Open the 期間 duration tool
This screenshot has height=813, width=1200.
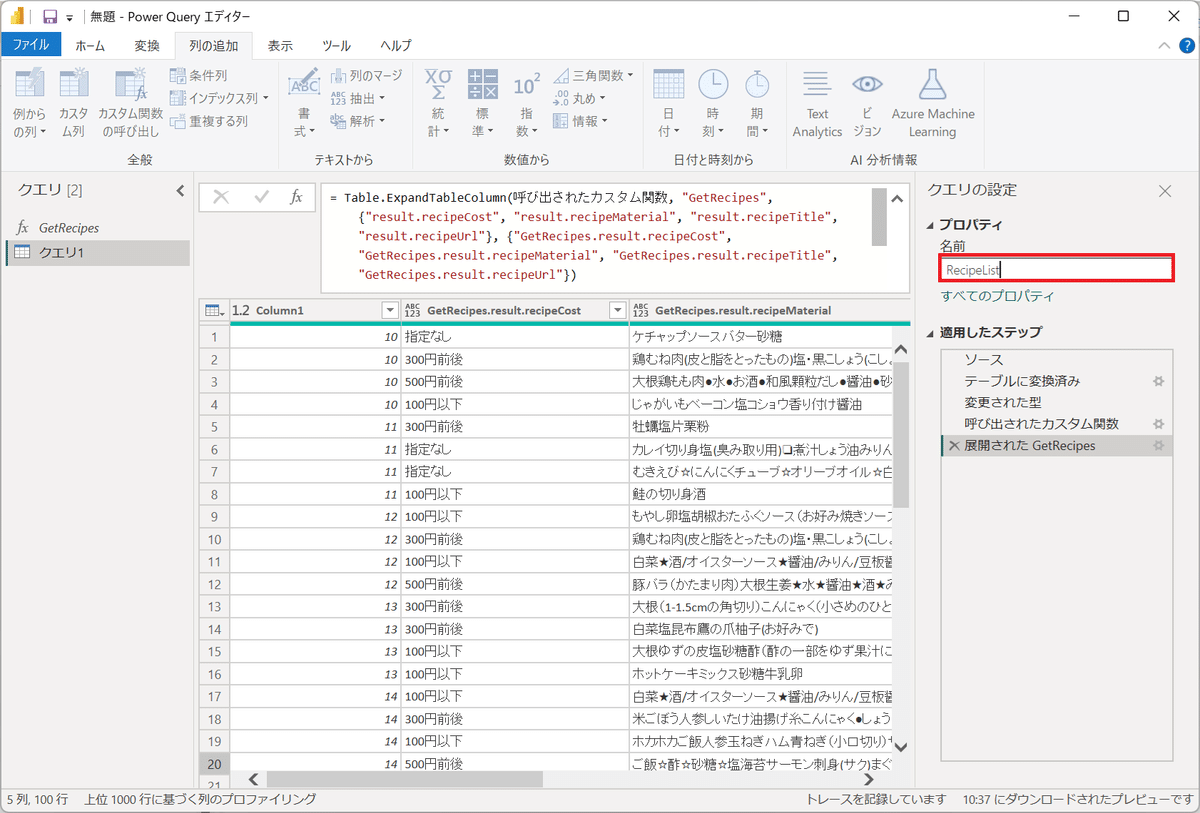point(758,104)
